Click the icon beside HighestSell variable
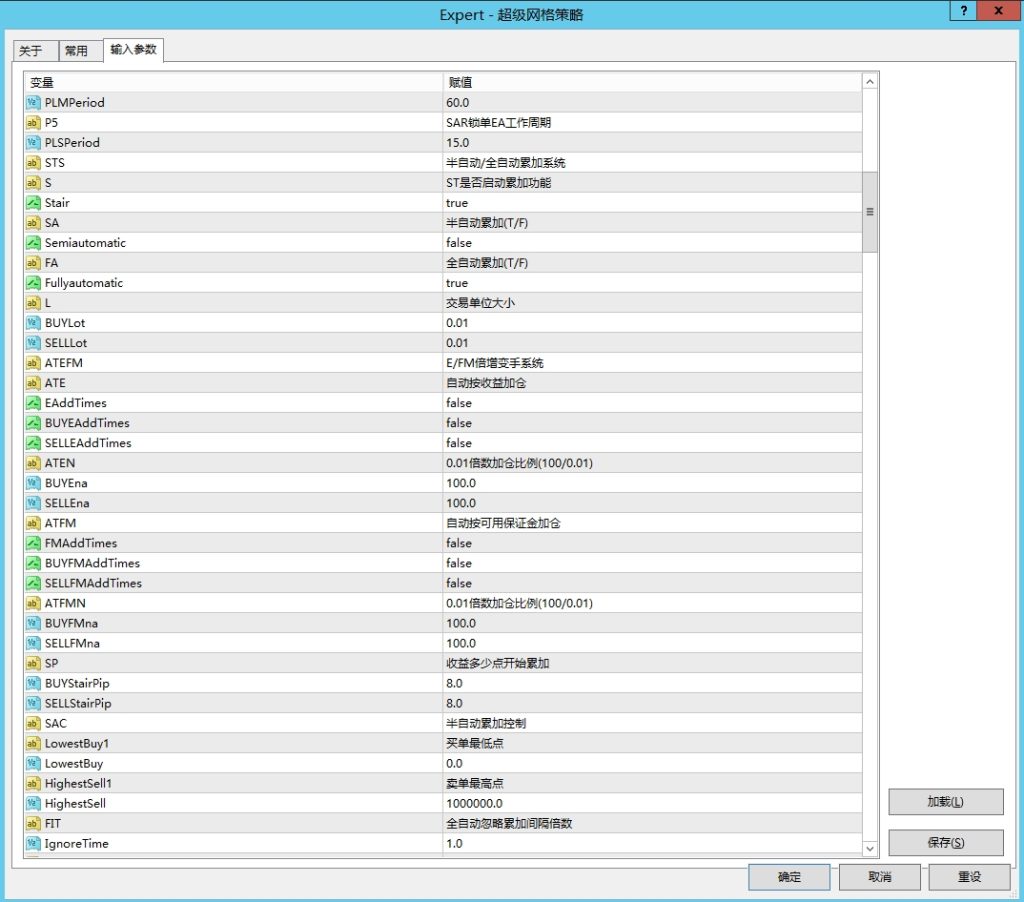The width and height of the screenshot is (1024, 902). (x=33, y=803)
